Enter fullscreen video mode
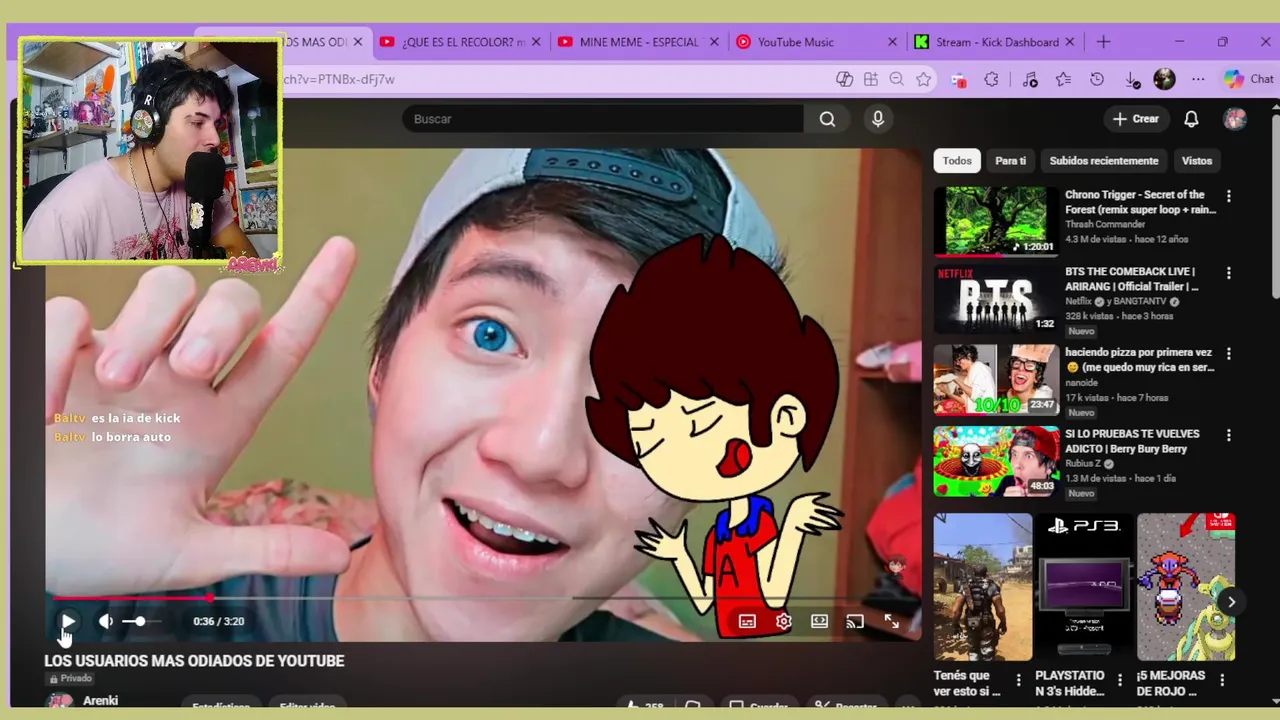1280x720 pixels. pos(891,621)
